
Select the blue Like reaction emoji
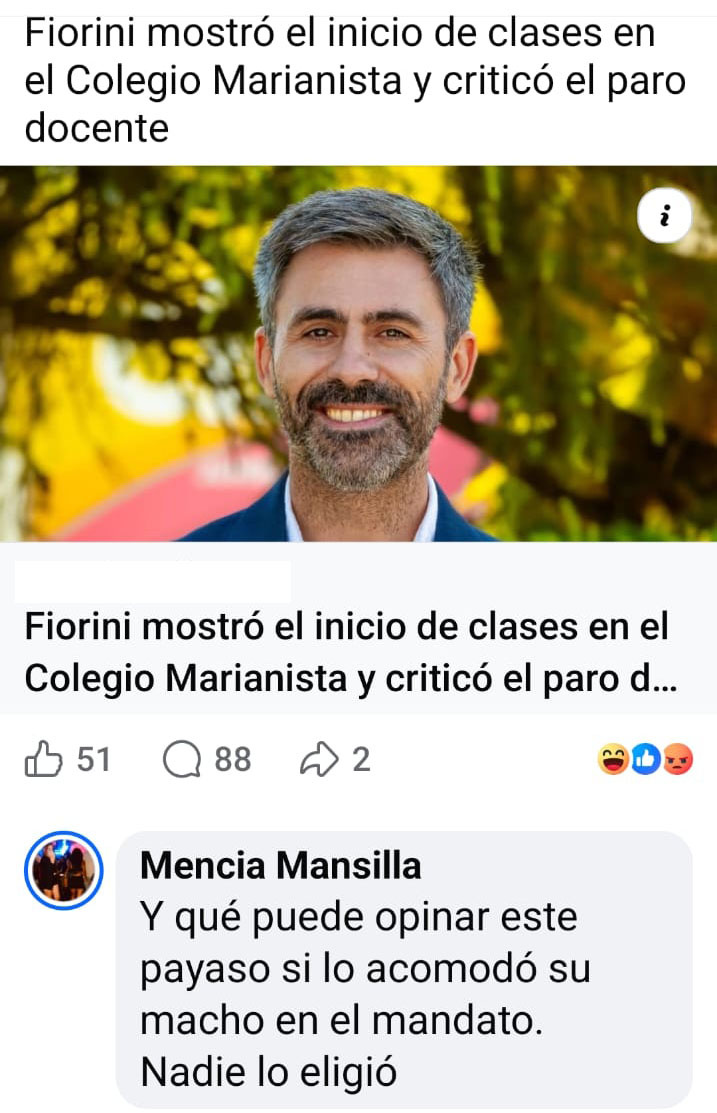tap(645, 760)
